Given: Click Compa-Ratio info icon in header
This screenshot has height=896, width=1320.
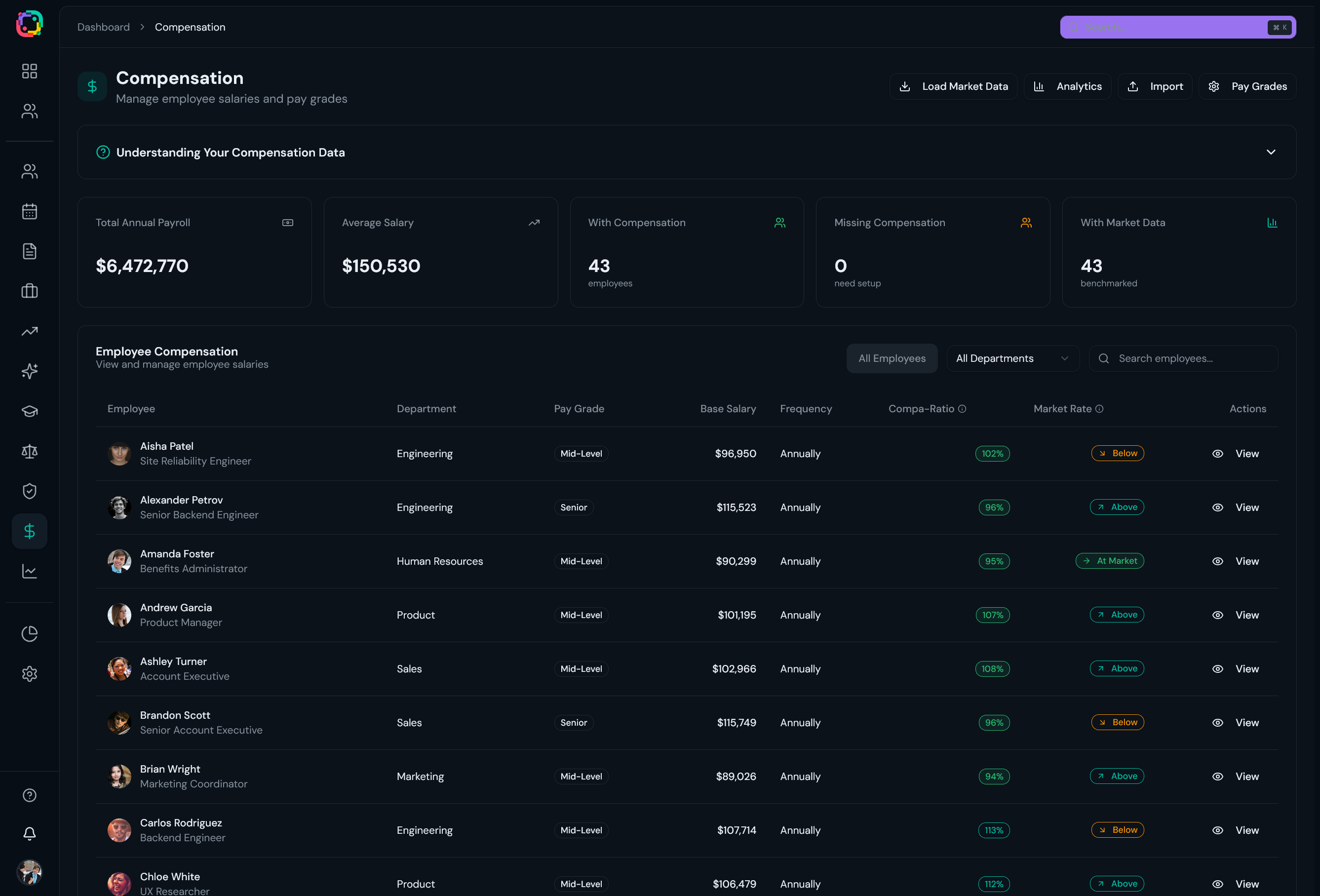Looking at the screenshot, I should 962,409.
